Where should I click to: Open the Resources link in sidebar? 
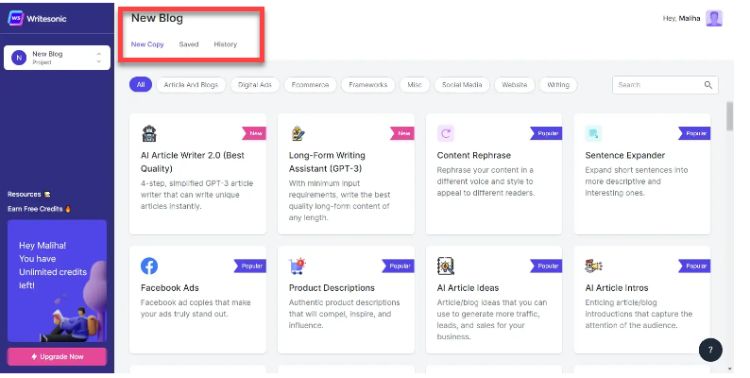[29, 194]
